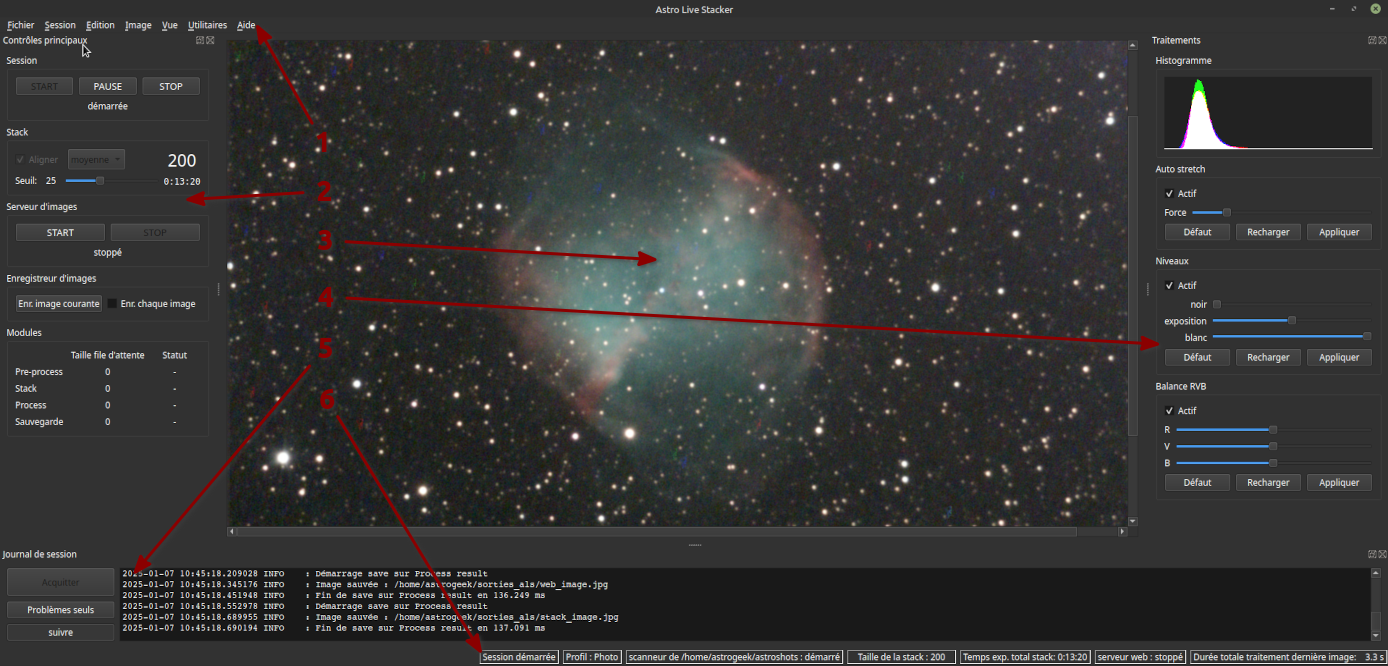Image resolution: width=1388 pixels, height=666 pixels.
Task: Expand the Image menu
Action: [x=138, y=25]
